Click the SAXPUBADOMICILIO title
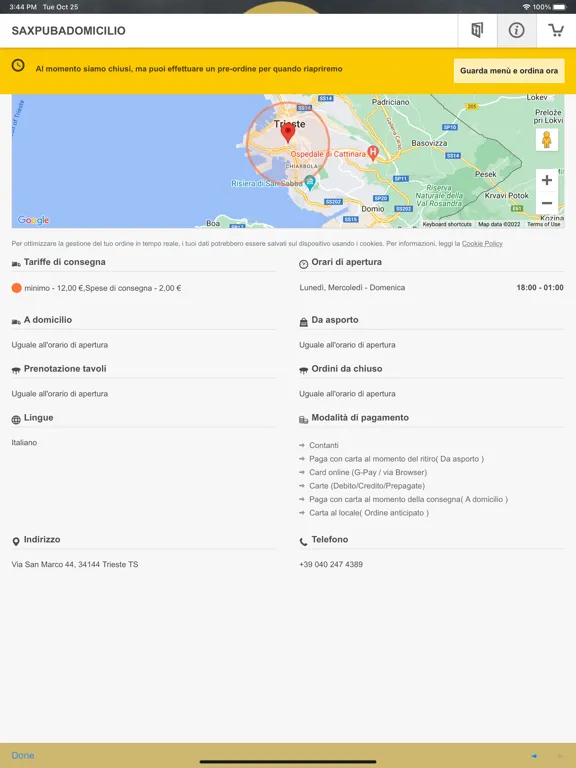The width and height of the screenshot is (576, 768). (69, 31)
